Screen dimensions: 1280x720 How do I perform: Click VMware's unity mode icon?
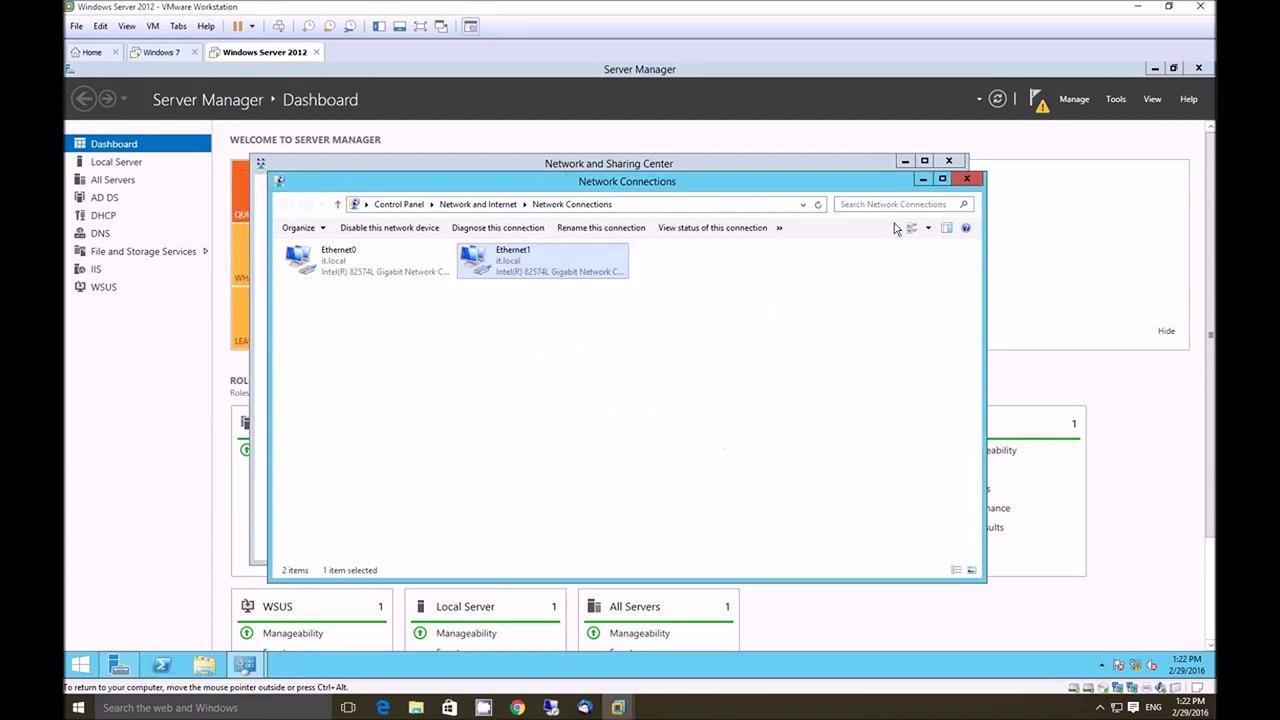click(441, 26)
